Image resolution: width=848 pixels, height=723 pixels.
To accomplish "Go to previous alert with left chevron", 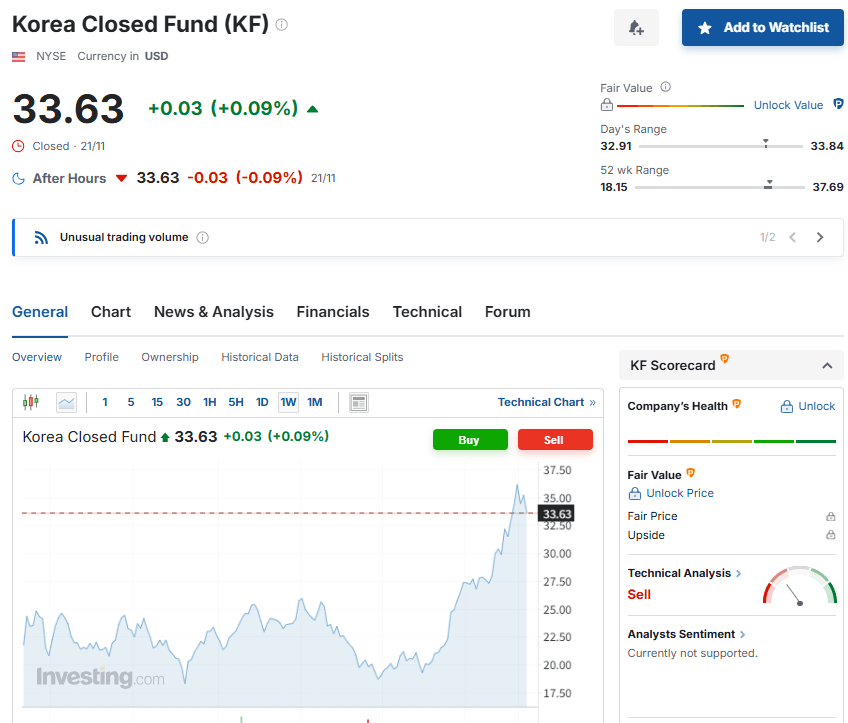I will (793, 237).
